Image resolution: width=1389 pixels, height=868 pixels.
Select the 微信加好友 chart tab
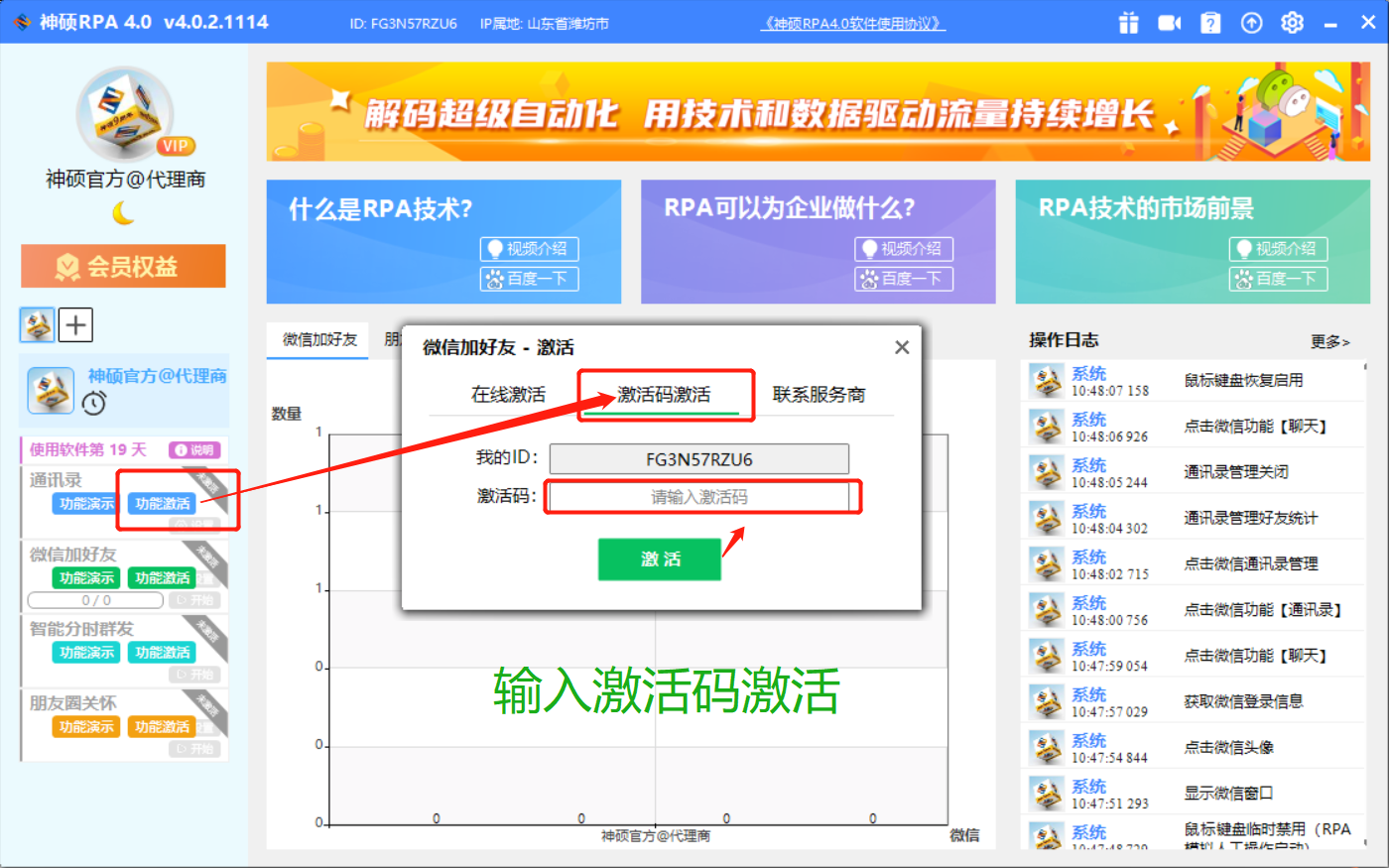tap(318, 339)
